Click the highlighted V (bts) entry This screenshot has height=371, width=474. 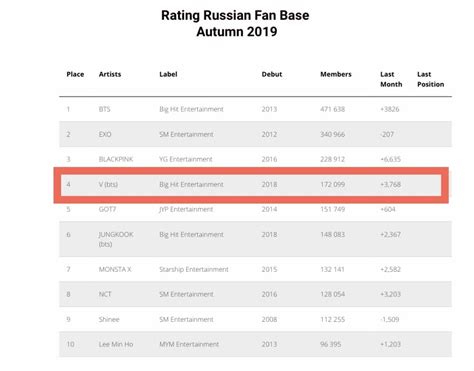(x=108, y=184)
